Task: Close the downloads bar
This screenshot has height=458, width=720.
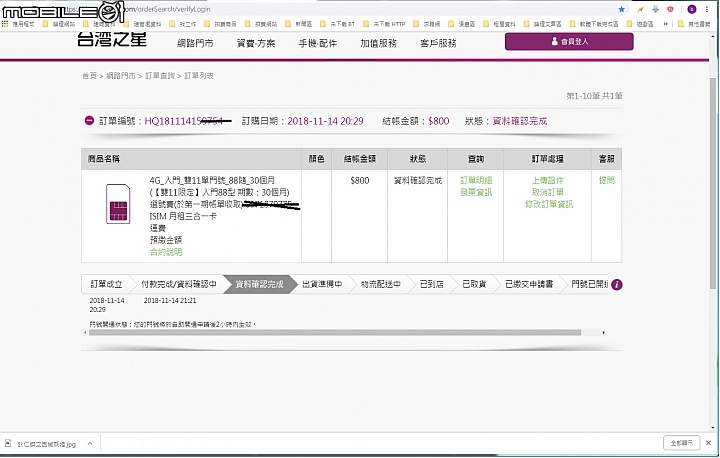Action: [x=708, y=443]
